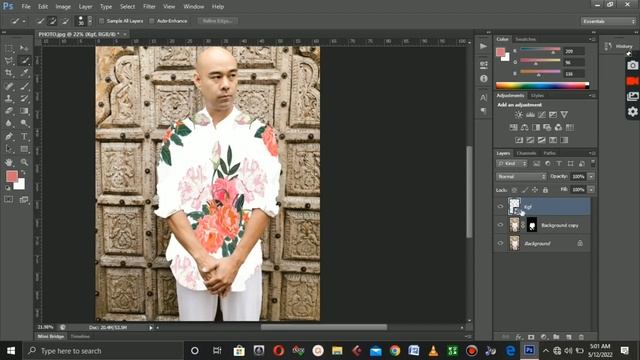The image size is (640, 360).
Task: Toggle Lock All in Layers panel
Action: point(545,190)
